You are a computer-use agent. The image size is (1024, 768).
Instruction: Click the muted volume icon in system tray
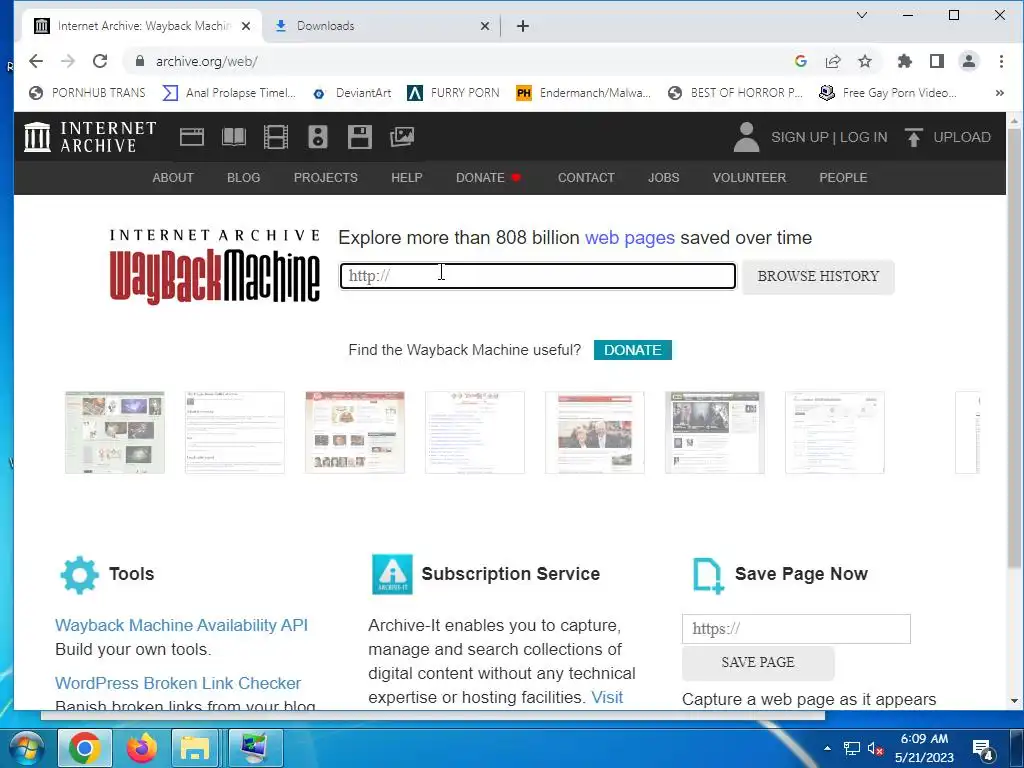coord(874,748)
